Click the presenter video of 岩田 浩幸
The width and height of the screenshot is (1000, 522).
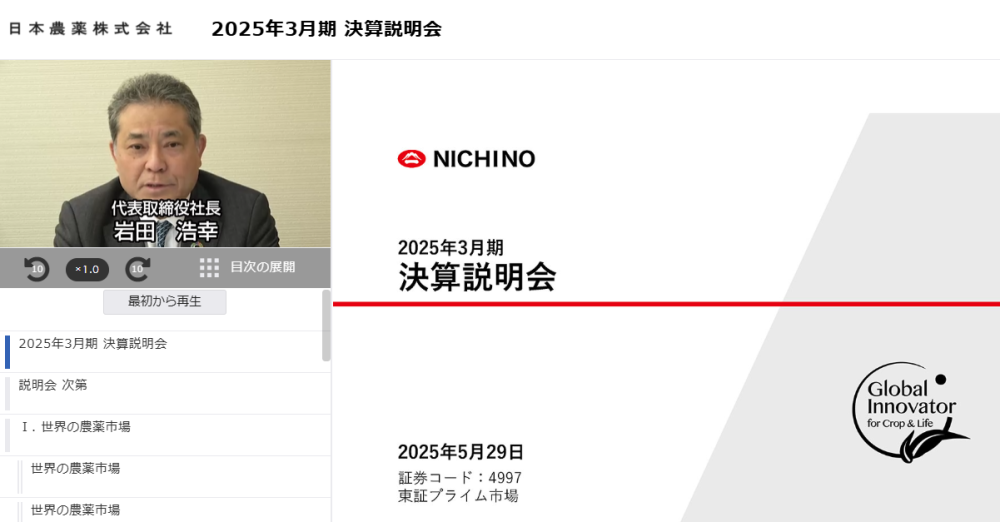click(x=165, y=154)
